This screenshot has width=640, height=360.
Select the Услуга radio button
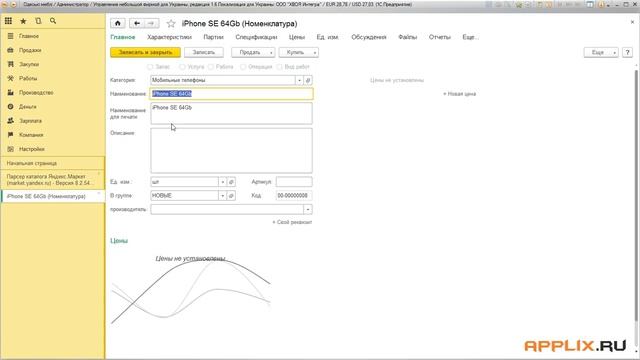click(x=182, y=67)
